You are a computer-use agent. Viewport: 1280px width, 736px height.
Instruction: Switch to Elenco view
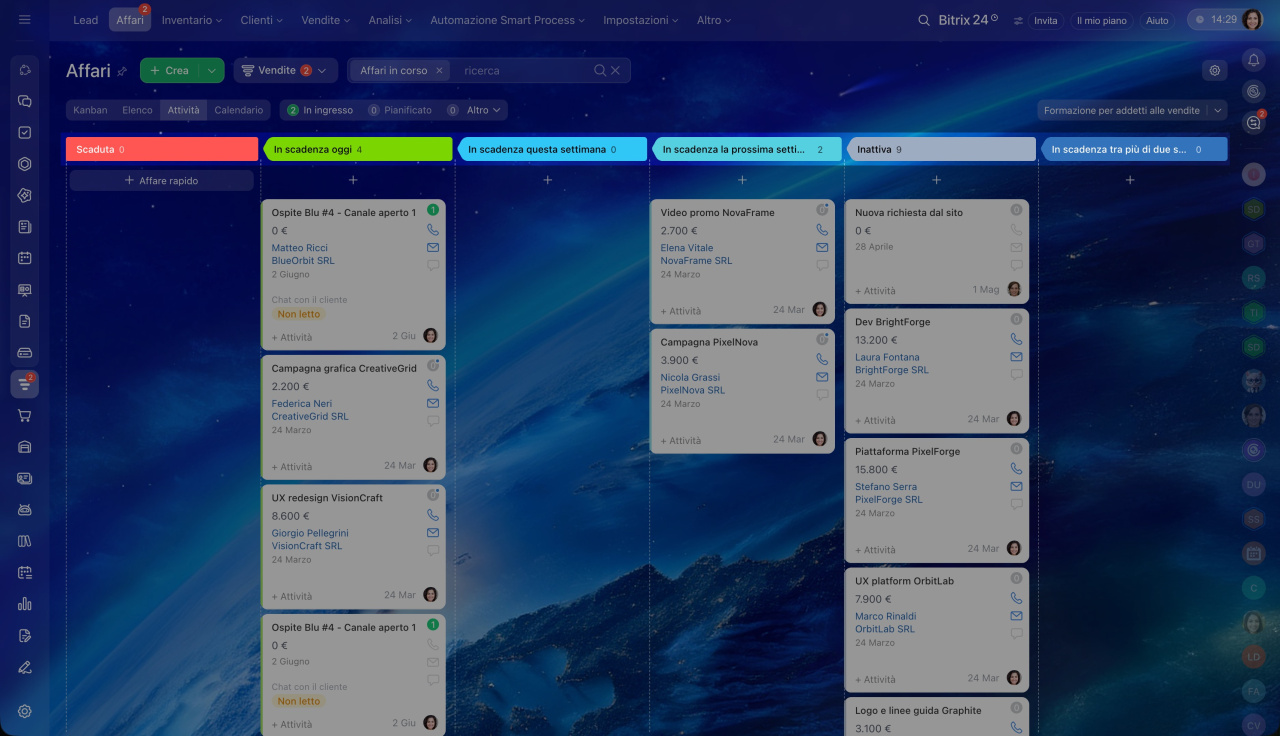click(137, 110)
